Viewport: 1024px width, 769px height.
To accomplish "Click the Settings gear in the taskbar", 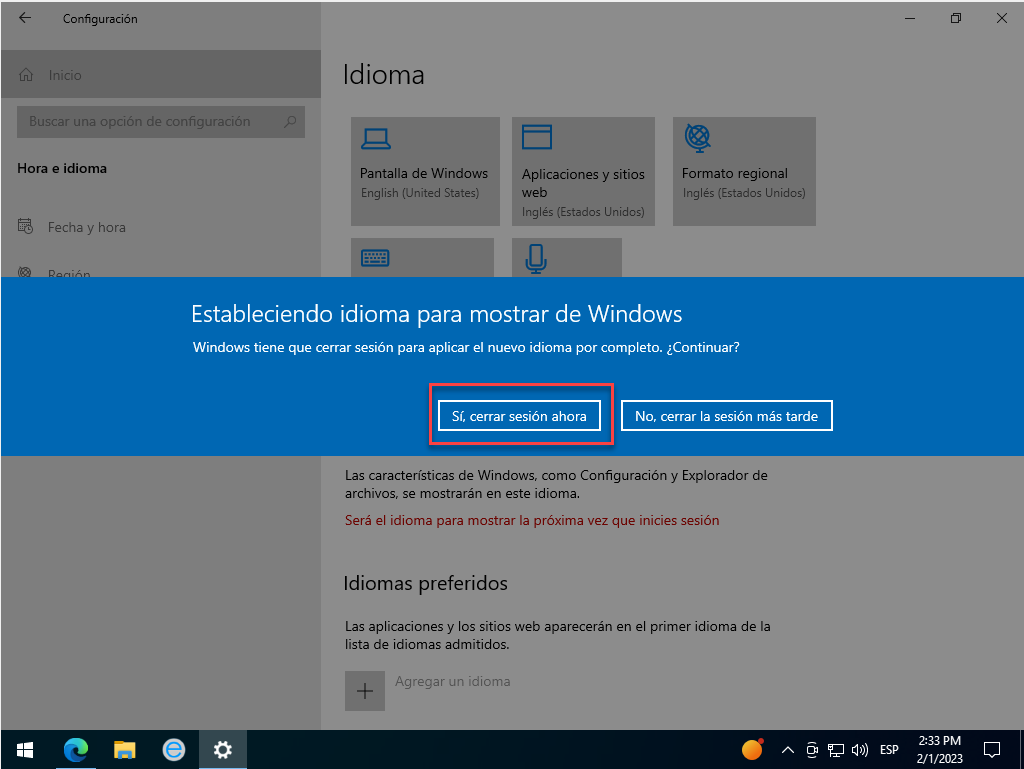I will 223,750.
